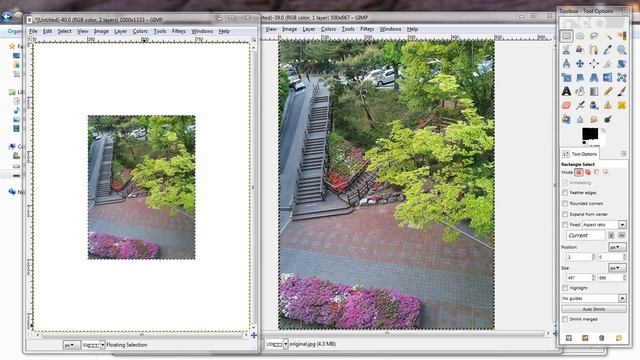
Task: Select the Alignment tool
Action: 594,64
